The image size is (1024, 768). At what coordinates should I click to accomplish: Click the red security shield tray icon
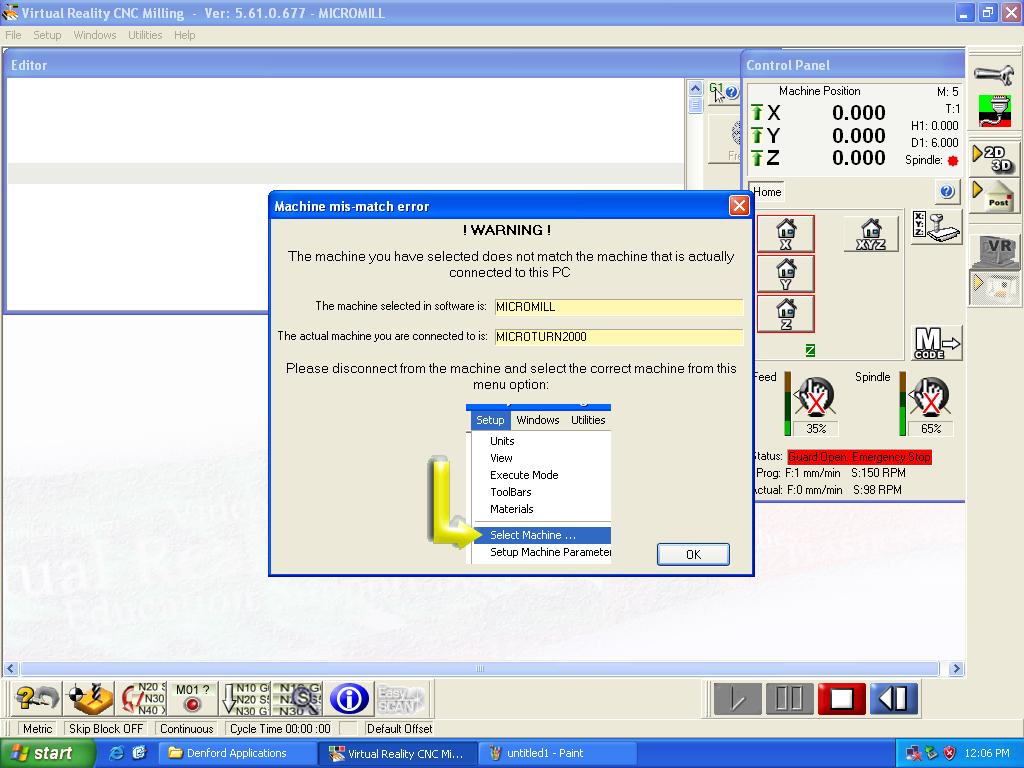pyautogui.click(x=950, y=753)
